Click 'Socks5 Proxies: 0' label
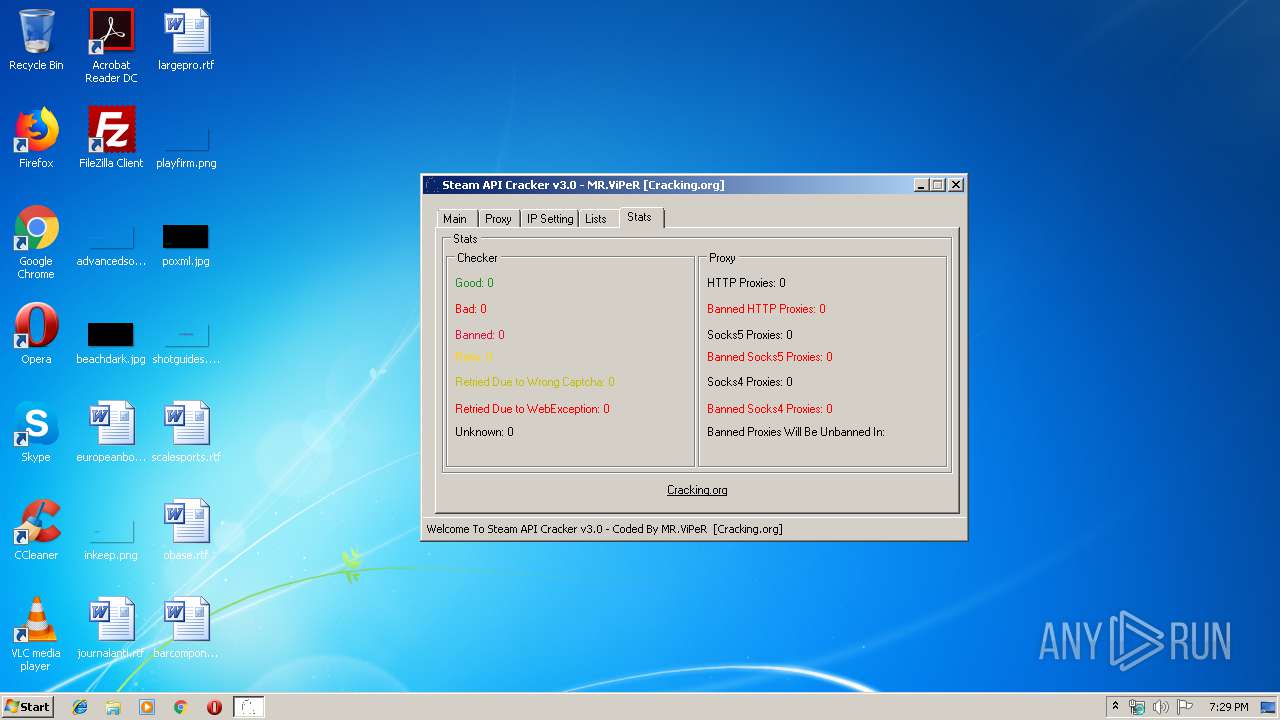Screen dimensions: 1280x720 tap(750, 335)
